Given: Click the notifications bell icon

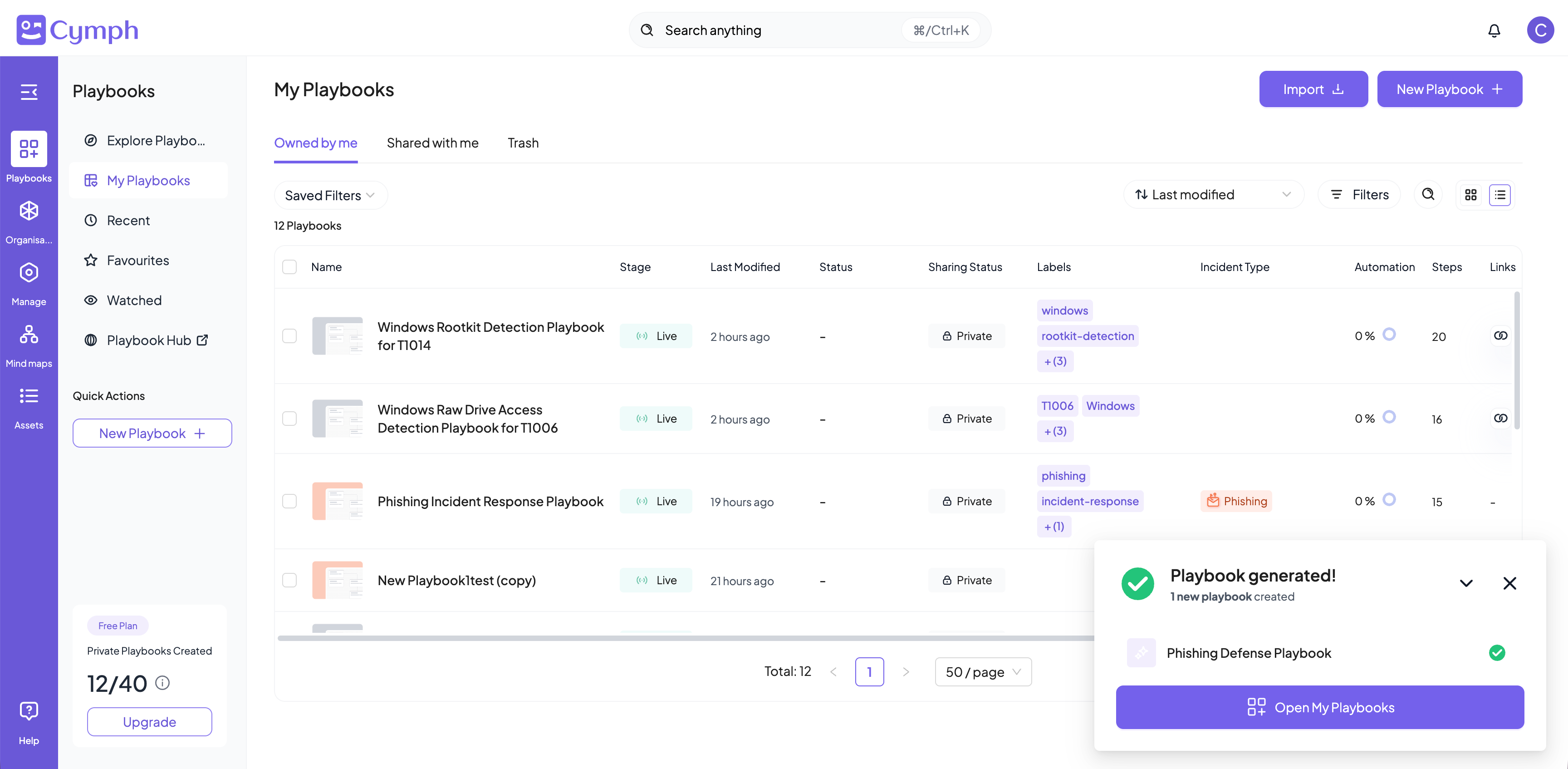Looking at the screenshot, I should point(1494,30).
